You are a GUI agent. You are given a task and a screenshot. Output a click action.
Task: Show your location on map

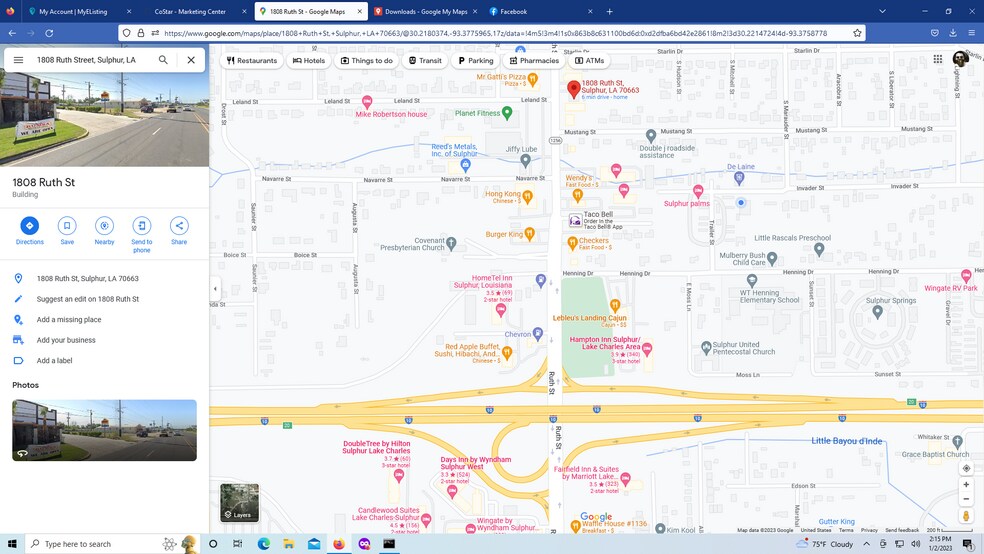click(966, 468)
